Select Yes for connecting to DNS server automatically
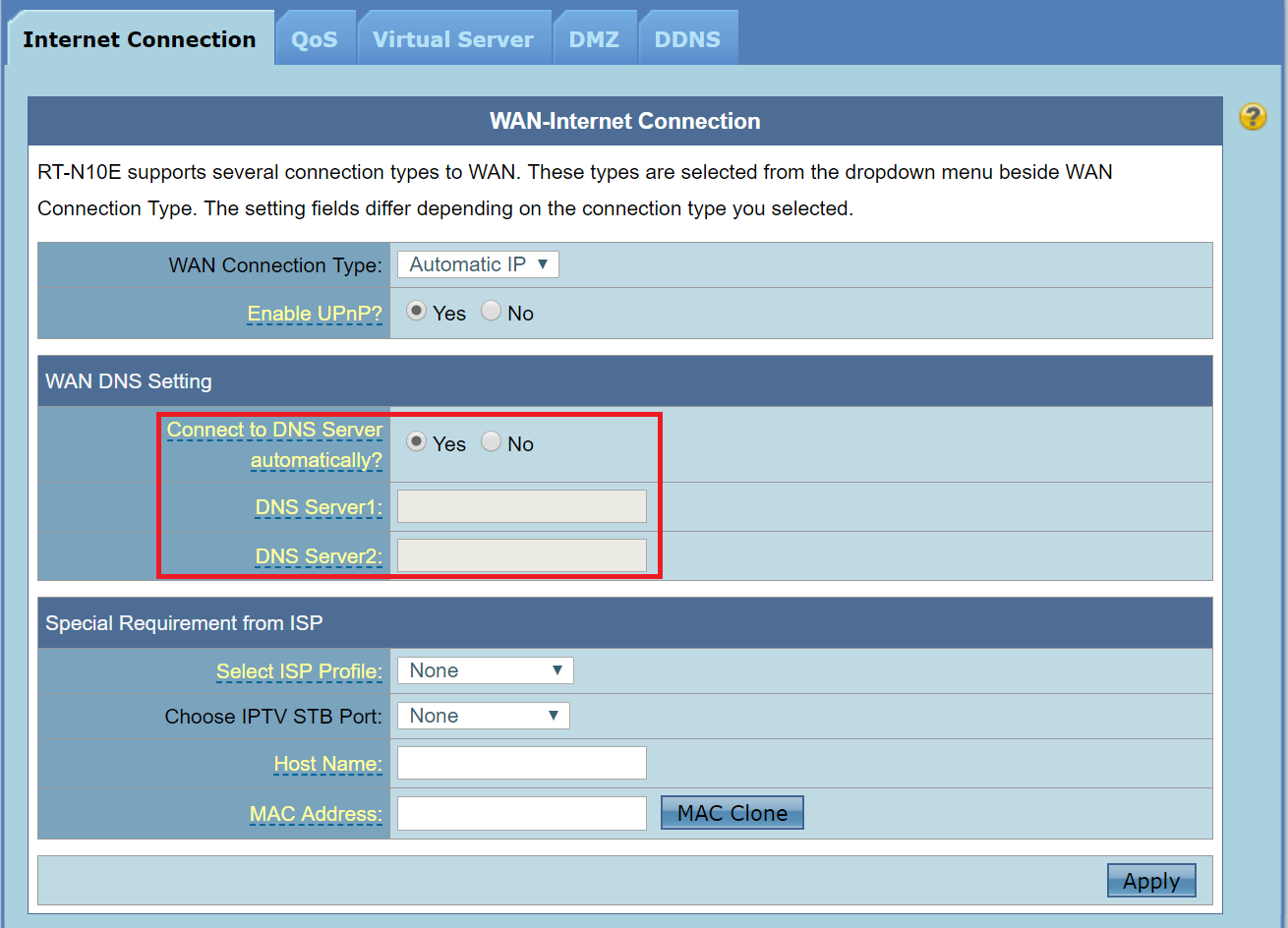Image resolution: width=1288 pixels, height=928 pixels. click(416, 442)
